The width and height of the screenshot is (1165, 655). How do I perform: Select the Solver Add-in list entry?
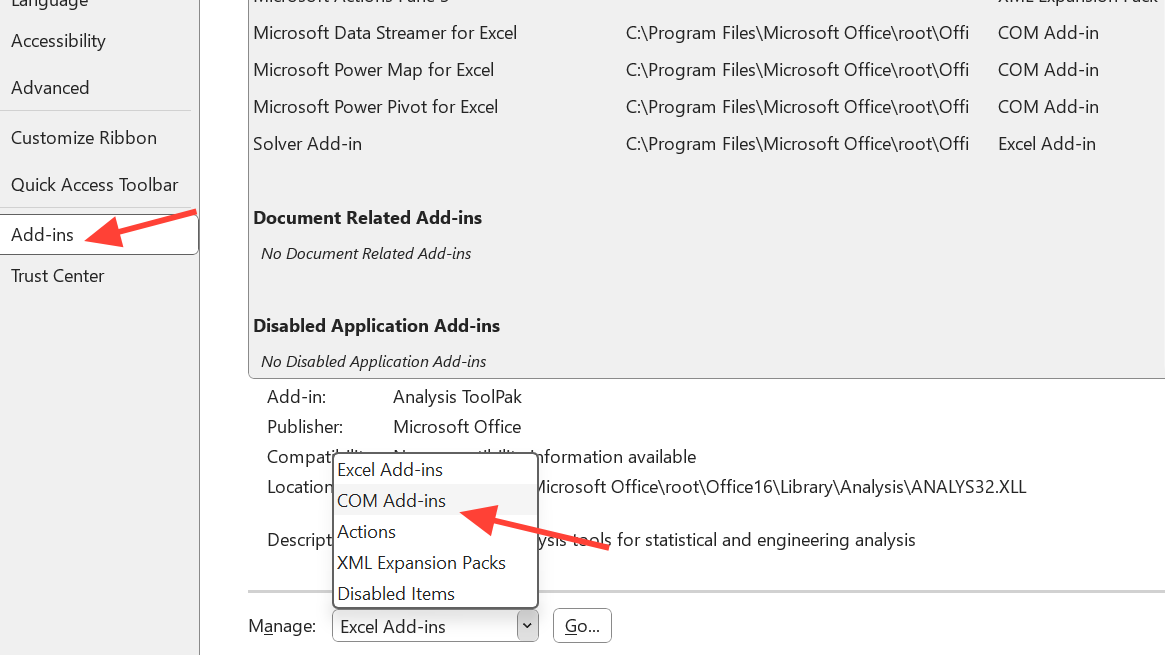click(x=307, y=144)
